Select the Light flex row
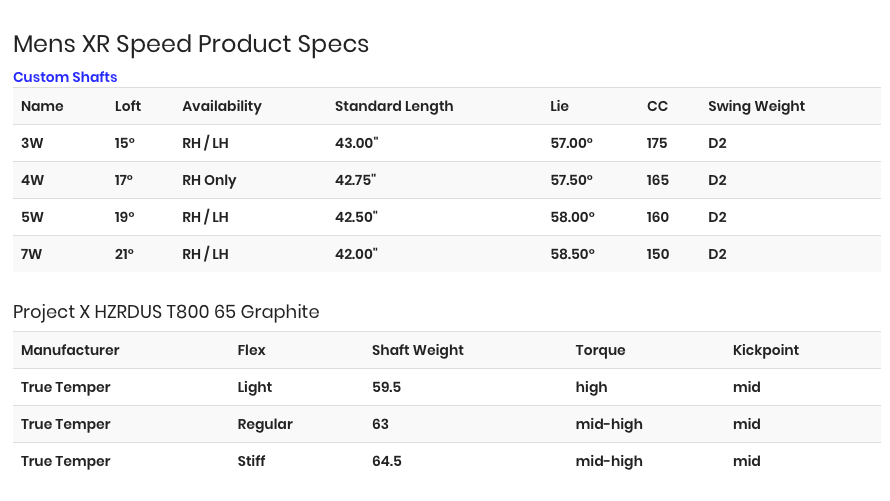This screenshot has height=501, width=890. pos(447,387)
